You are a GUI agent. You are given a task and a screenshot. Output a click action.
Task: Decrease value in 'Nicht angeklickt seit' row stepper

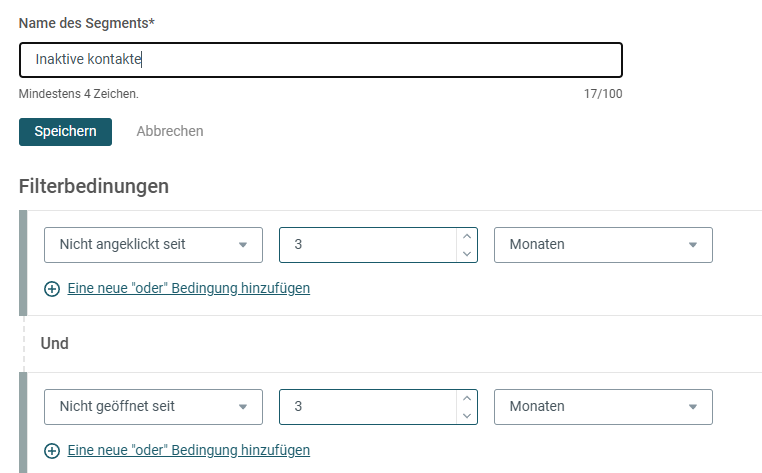click(x=467, y=254)
